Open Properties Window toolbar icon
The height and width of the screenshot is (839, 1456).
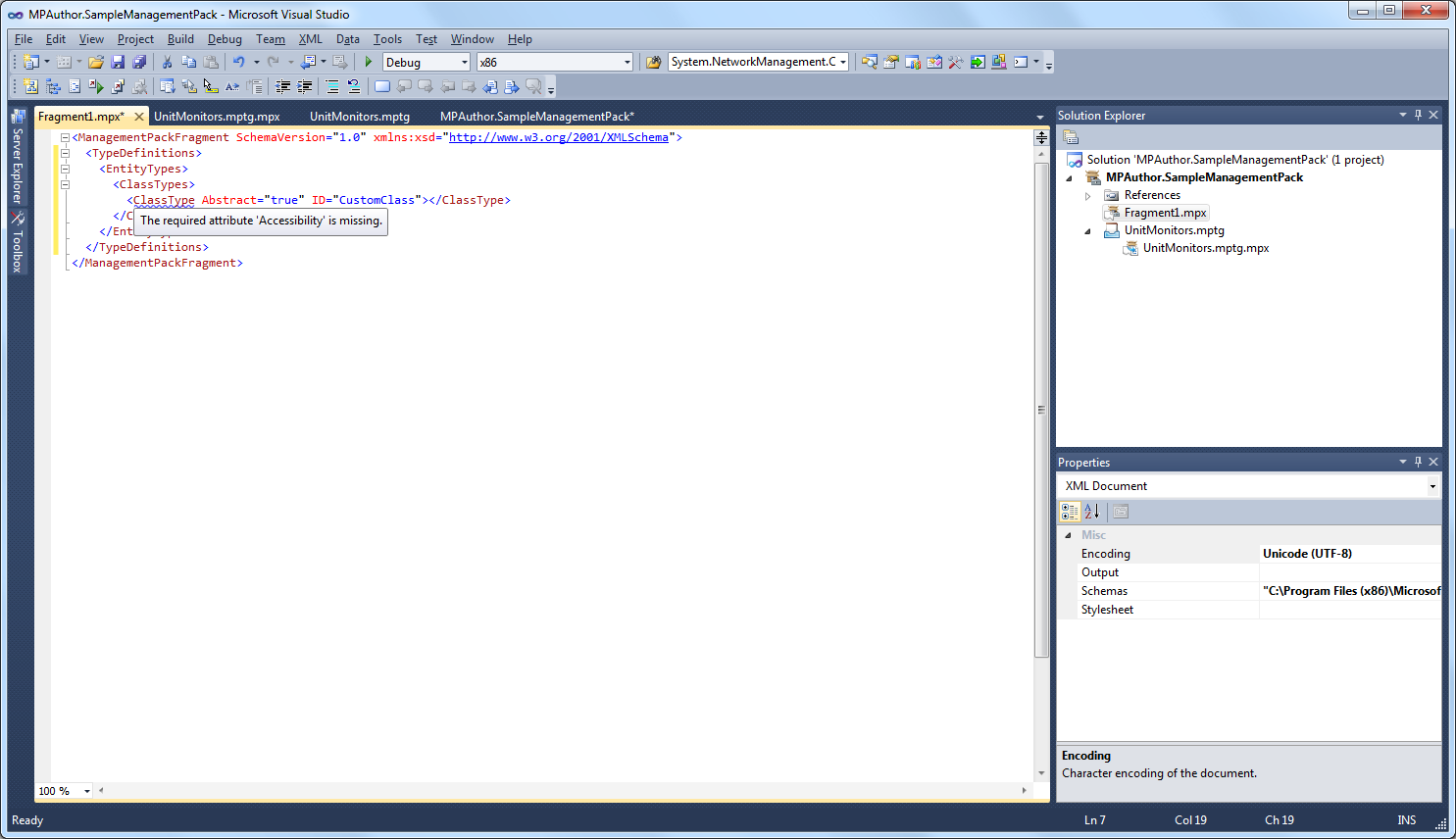coord(890,62)
